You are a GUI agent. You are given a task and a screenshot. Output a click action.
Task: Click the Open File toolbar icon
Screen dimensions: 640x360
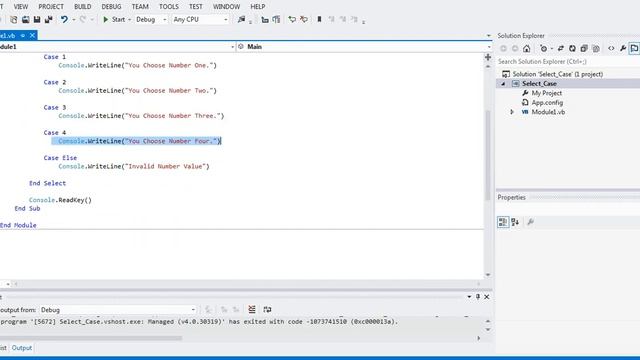coord(25,19)
